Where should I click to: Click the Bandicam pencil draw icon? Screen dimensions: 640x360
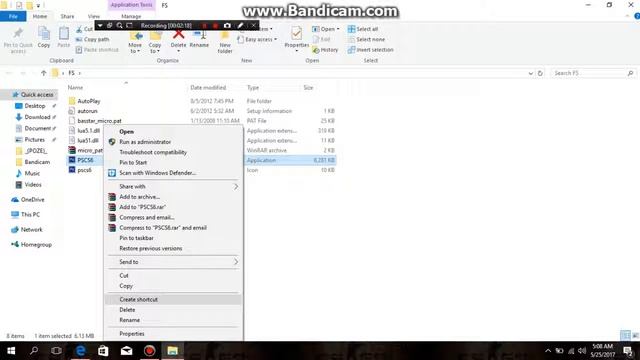[240, 25]
